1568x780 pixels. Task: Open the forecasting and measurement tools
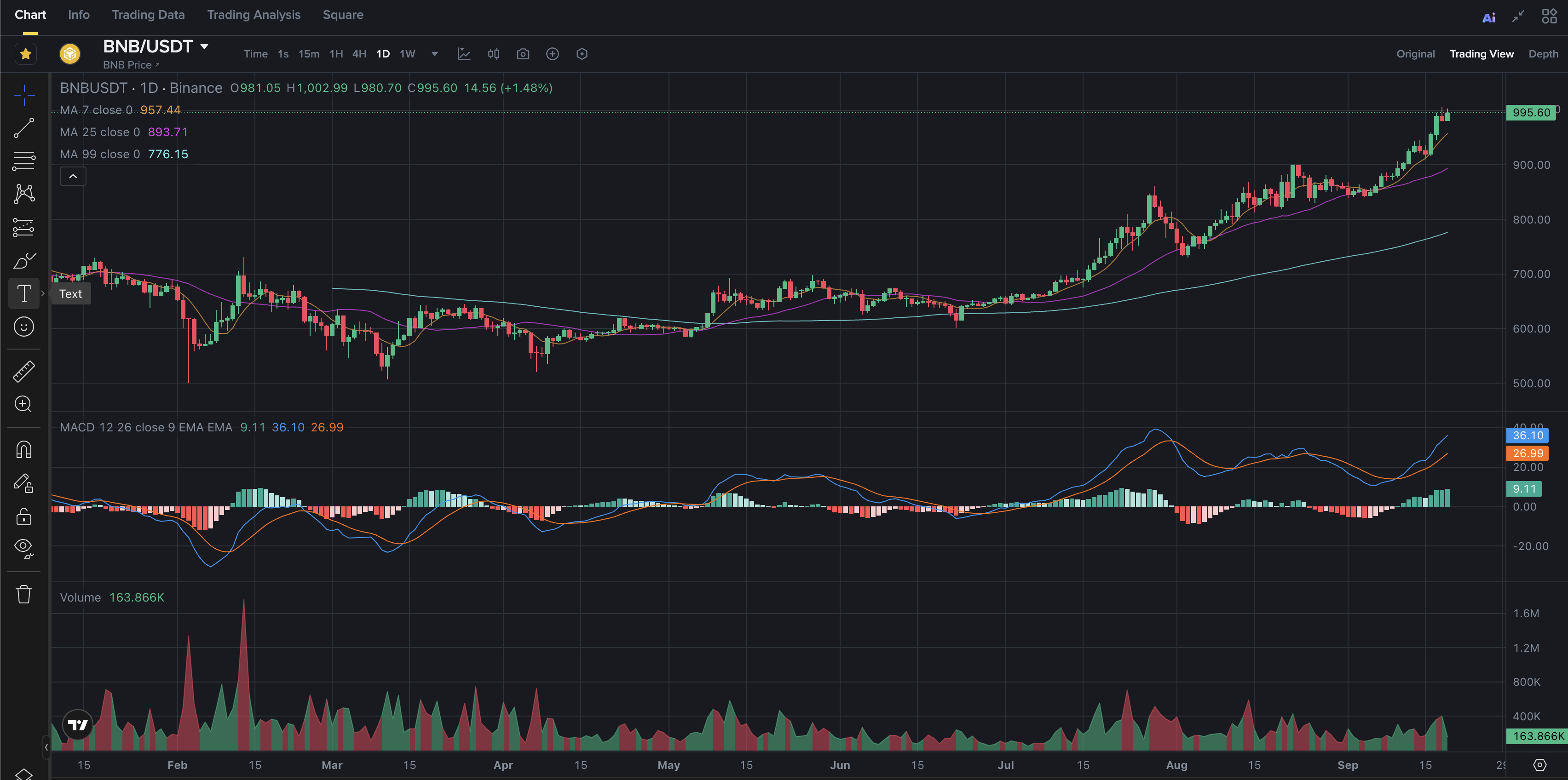pyautogui.click(x=24, y=228)
